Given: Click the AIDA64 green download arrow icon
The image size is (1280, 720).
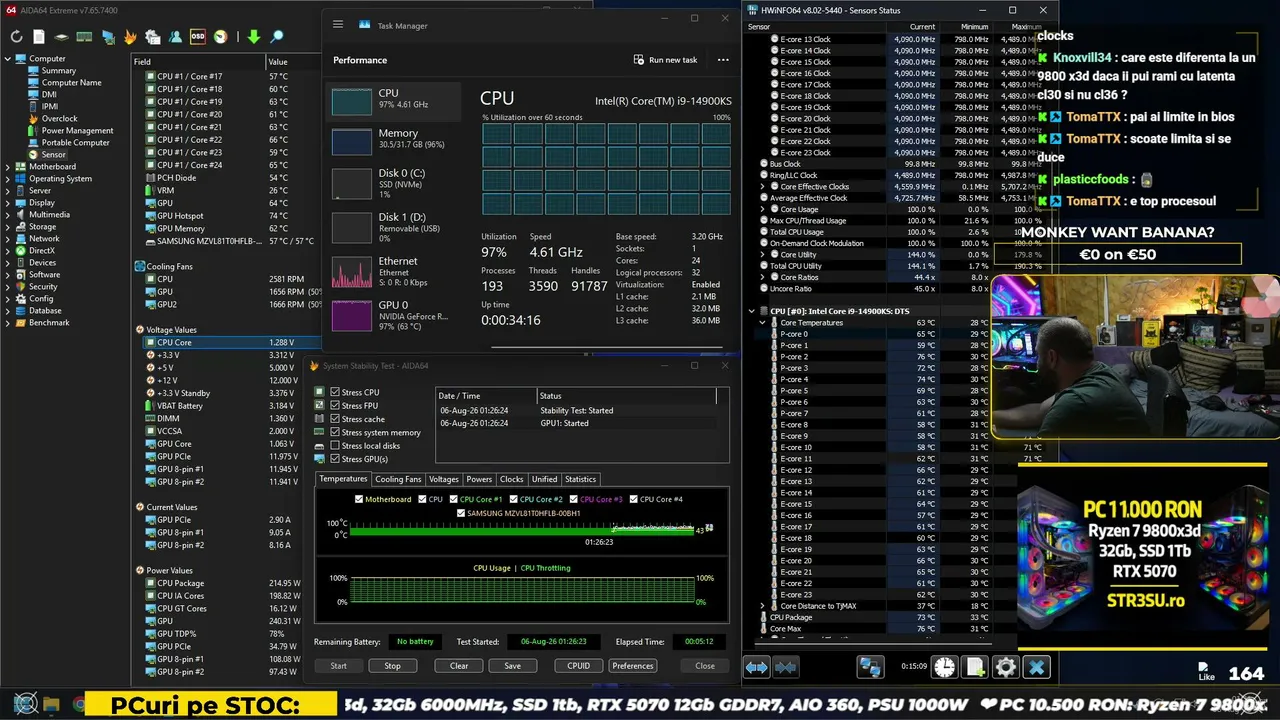Looking at the screenshot, I should tap(254, 37).
